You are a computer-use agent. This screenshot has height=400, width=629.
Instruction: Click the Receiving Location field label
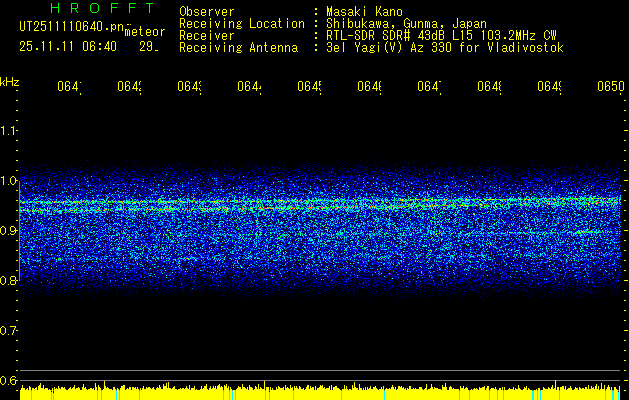point(241,24)
